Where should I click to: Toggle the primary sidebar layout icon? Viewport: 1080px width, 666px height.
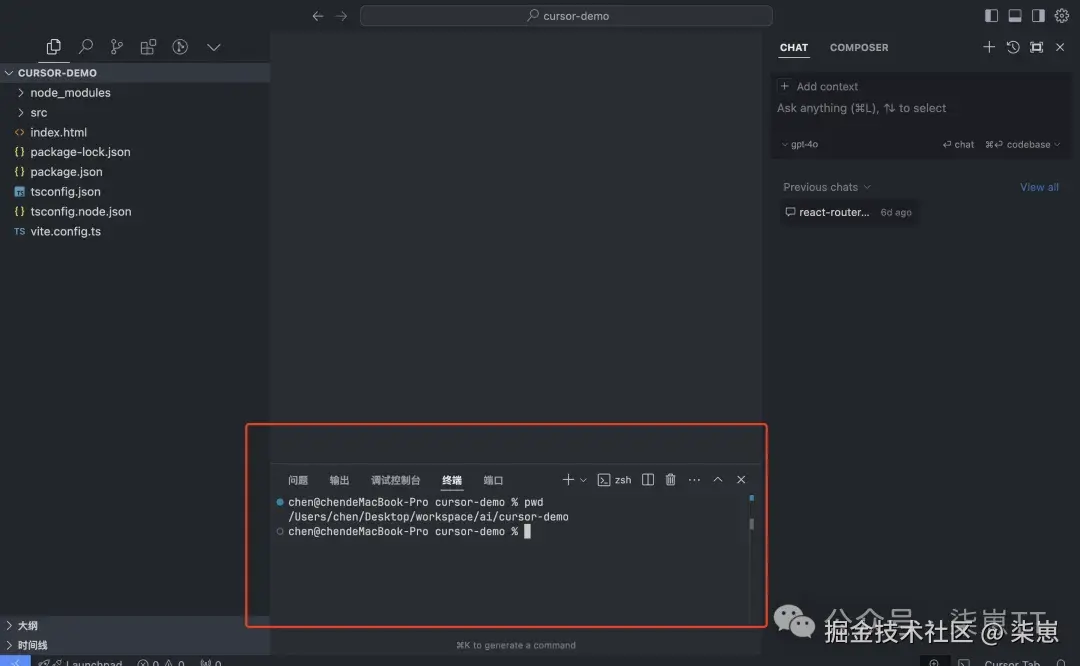(991, 15)
